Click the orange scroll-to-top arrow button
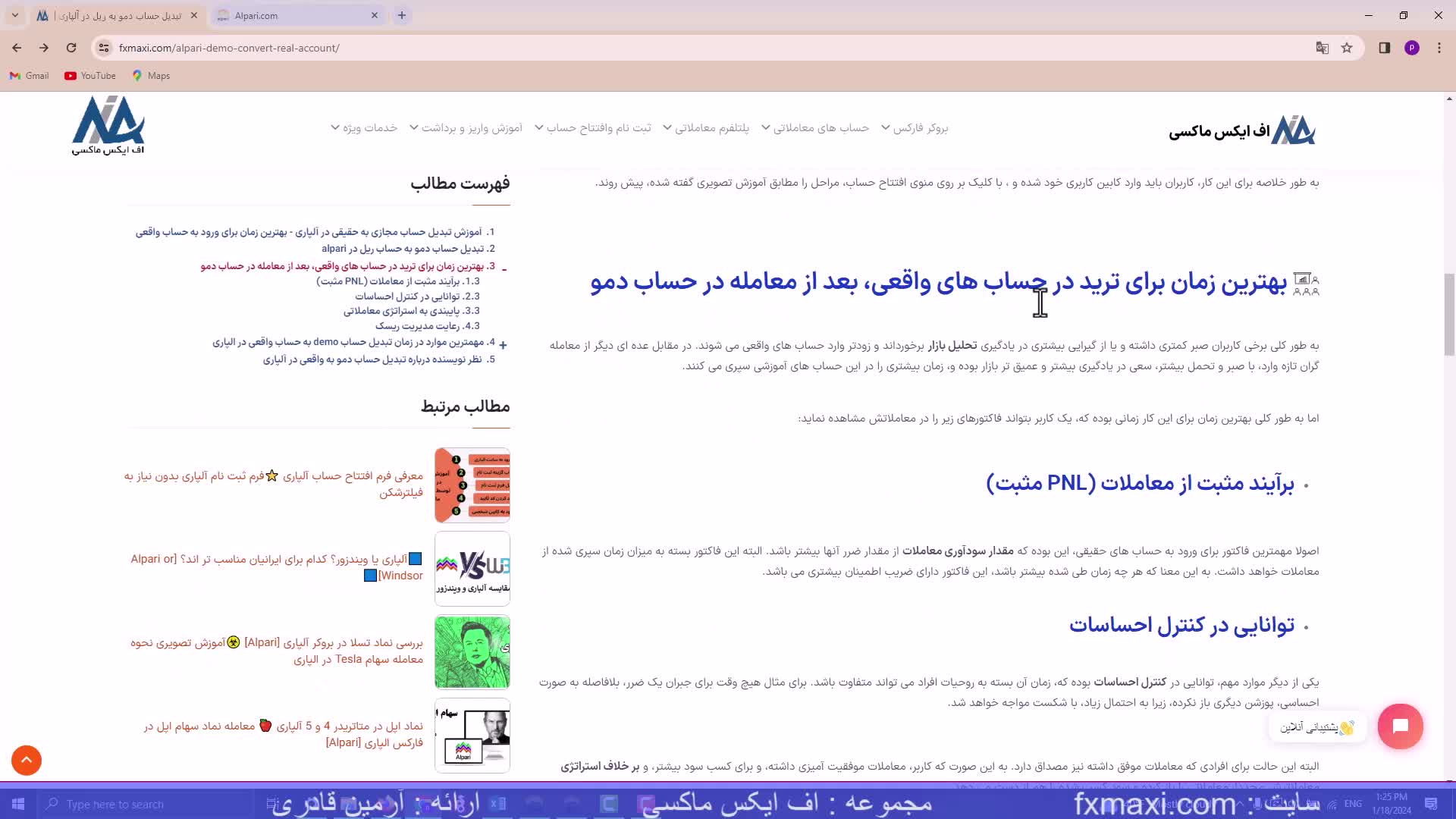The width and height of the screenshot is (1456, 819). coord(27,760)
